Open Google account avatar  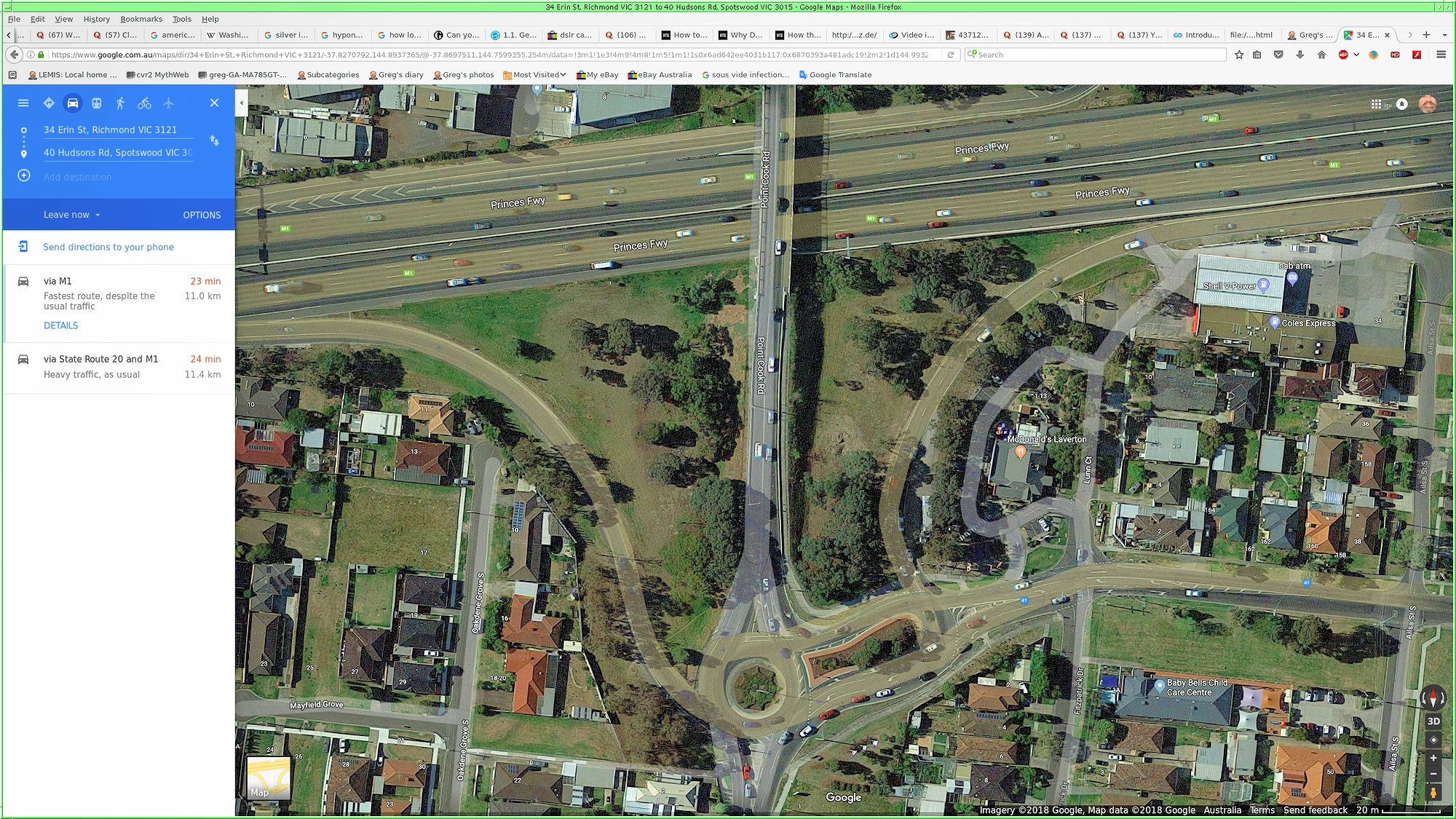[1428, 104]
